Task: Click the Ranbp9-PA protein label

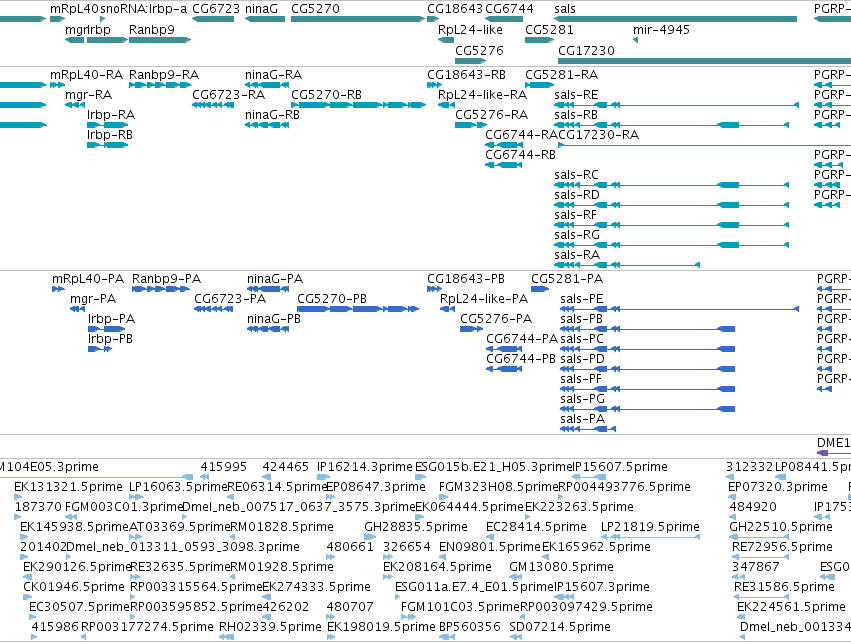Action: coord(166,279)
